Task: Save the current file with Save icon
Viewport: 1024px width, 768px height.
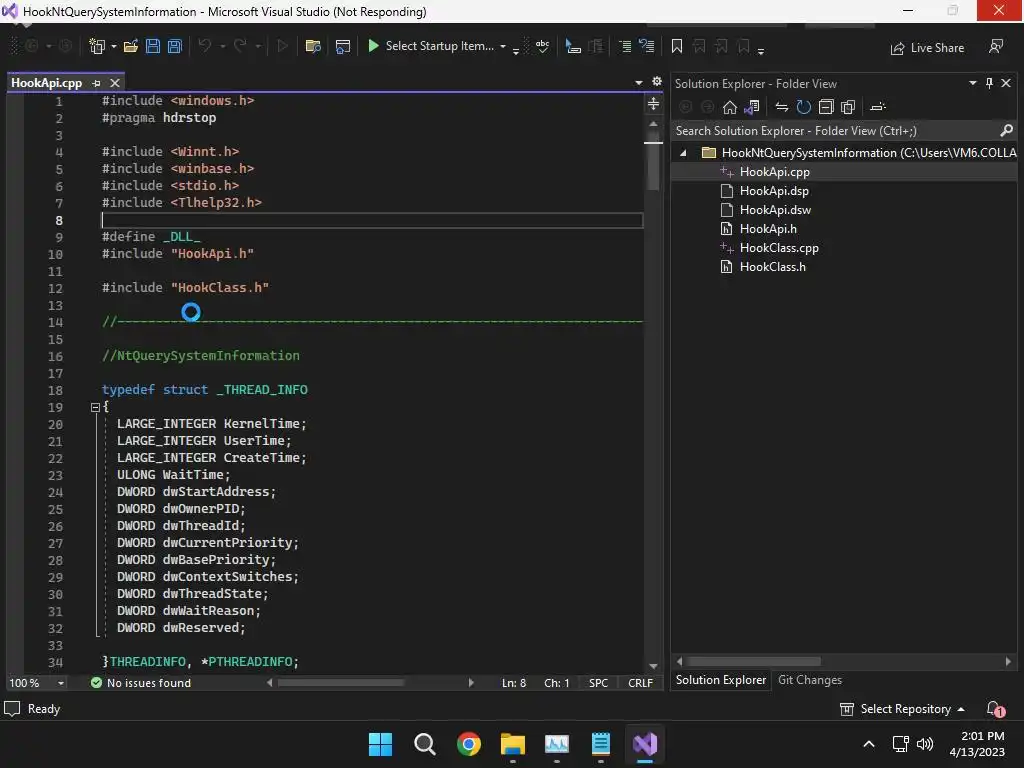Action: point(153,46)
